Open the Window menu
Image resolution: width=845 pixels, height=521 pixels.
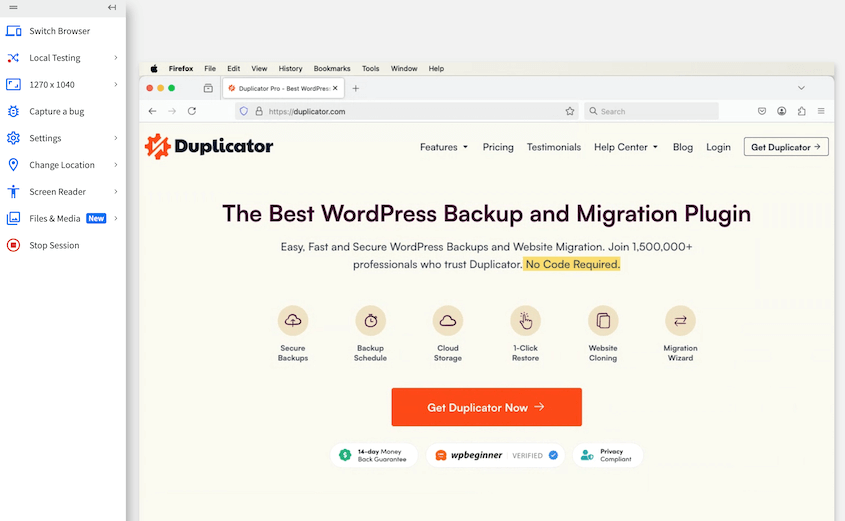click(x=404, y=68)
